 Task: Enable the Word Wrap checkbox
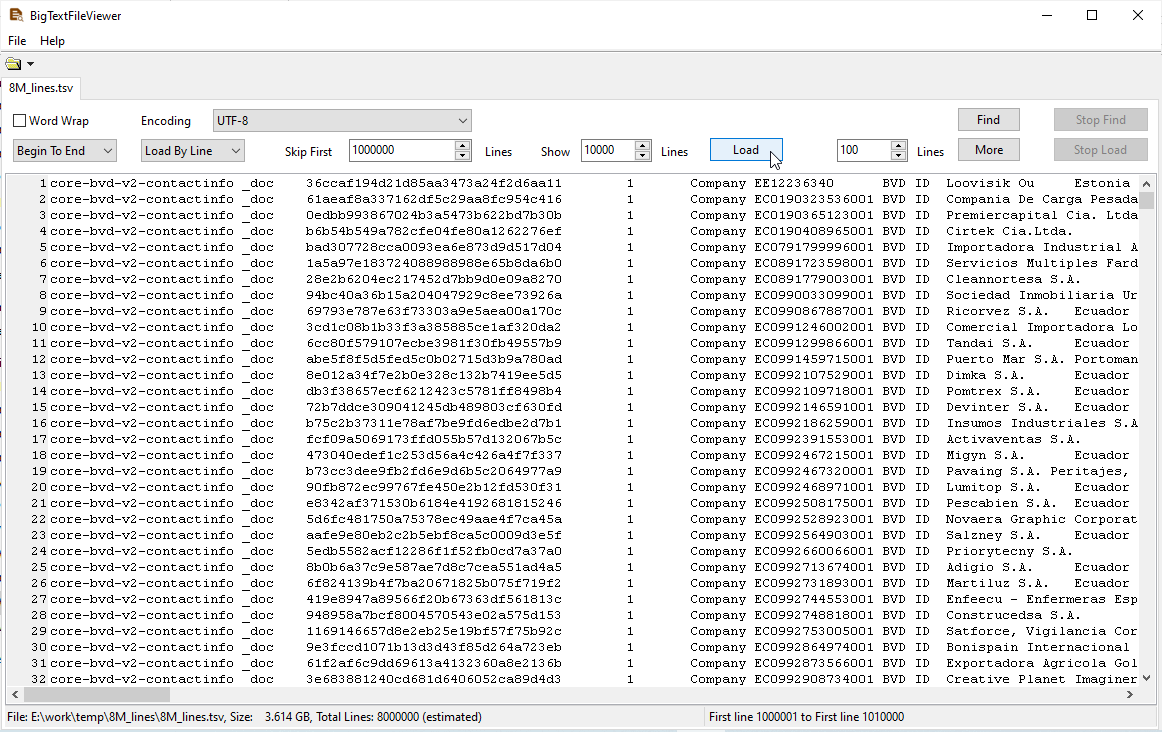point(20,121)
